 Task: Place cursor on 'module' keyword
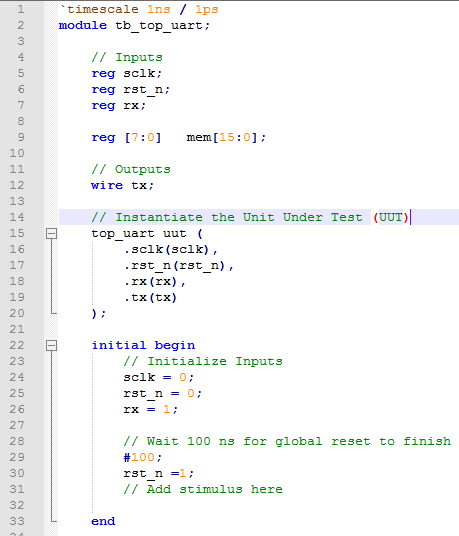83,25
